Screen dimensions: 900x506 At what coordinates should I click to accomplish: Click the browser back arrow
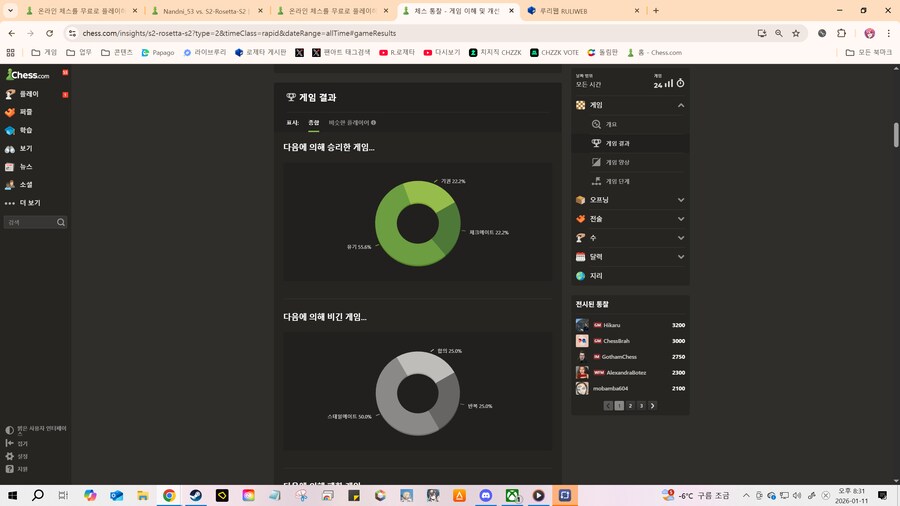11,33
